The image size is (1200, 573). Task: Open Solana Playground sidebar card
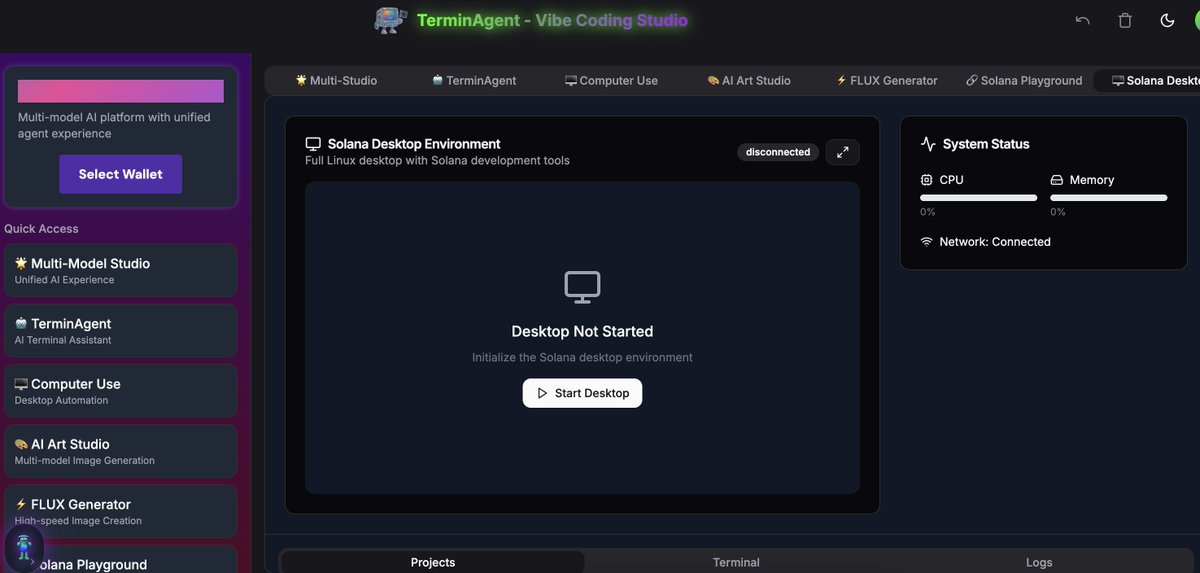(121, 559)
